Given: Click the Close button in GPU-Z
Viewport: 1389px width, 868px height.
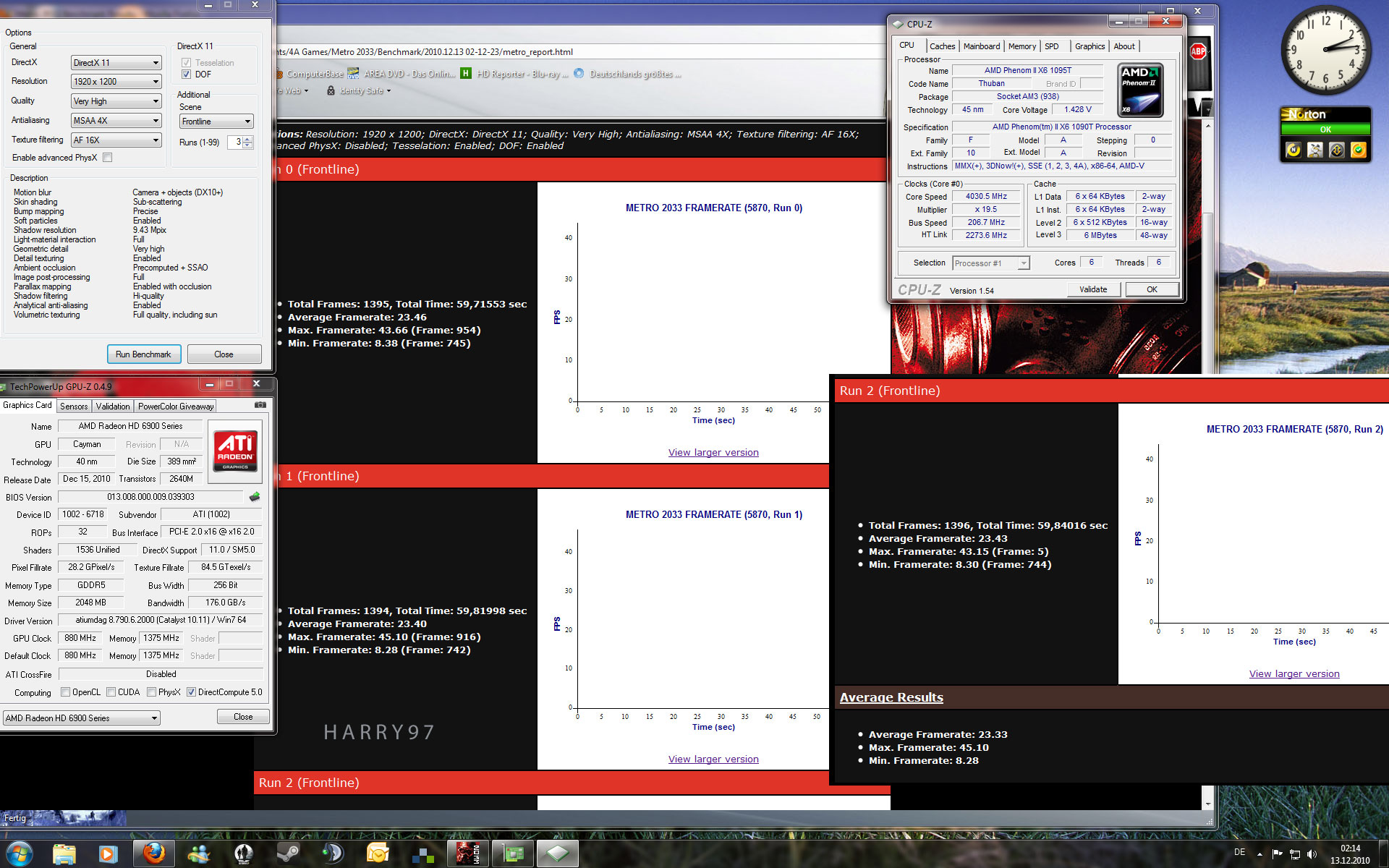Looking at the screenshot, I should 243,717.
